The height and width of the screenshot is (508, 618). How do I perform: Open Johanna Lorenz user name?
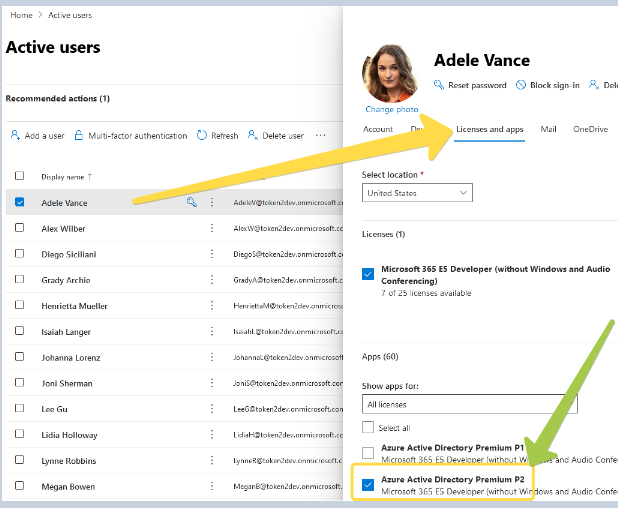tap(71, 357)
